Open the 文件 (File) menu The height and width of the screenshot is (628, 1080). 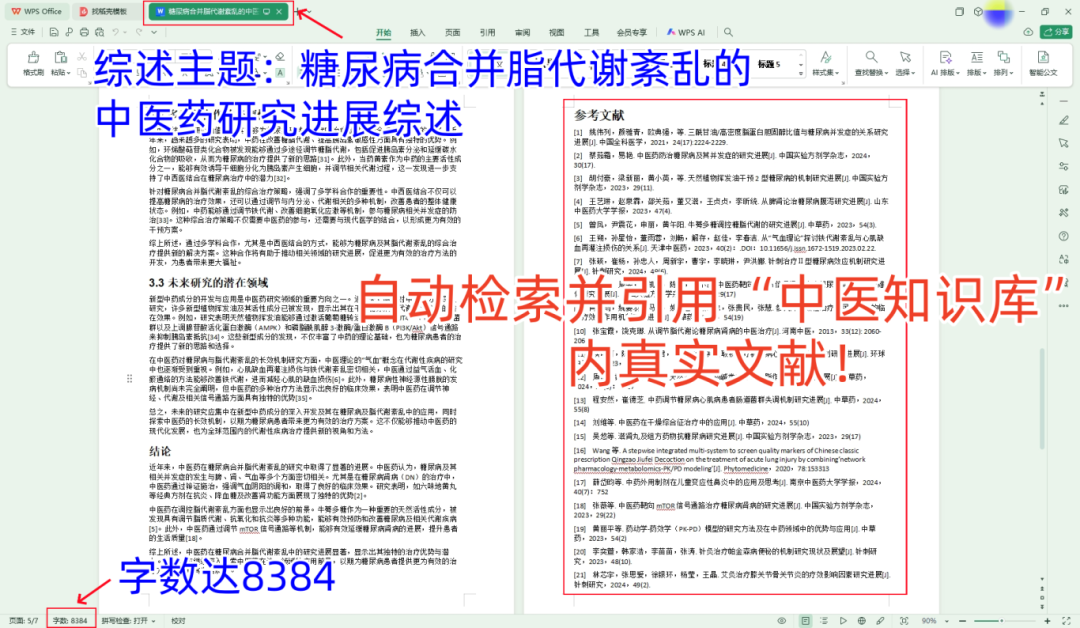[x=23, y=32]
